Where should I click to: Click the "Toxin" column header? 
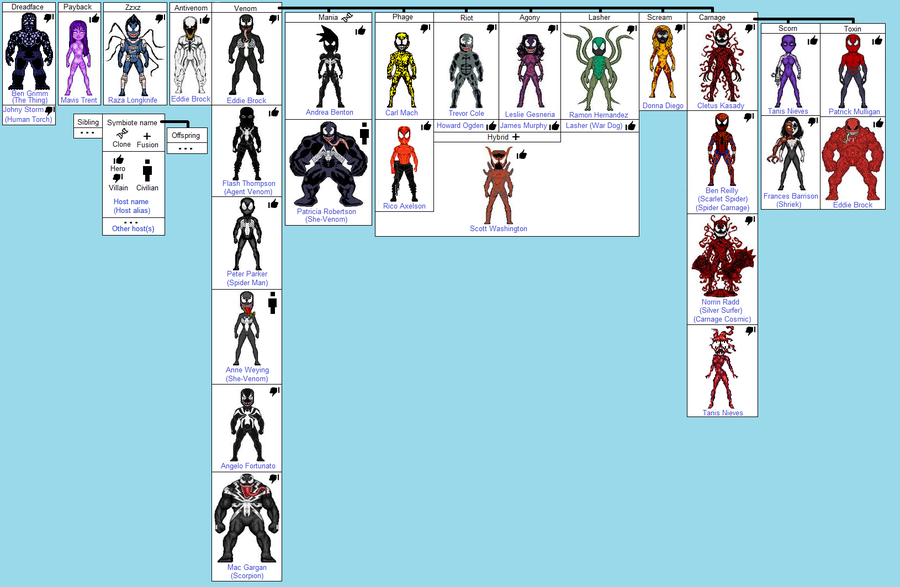[852, 28]
